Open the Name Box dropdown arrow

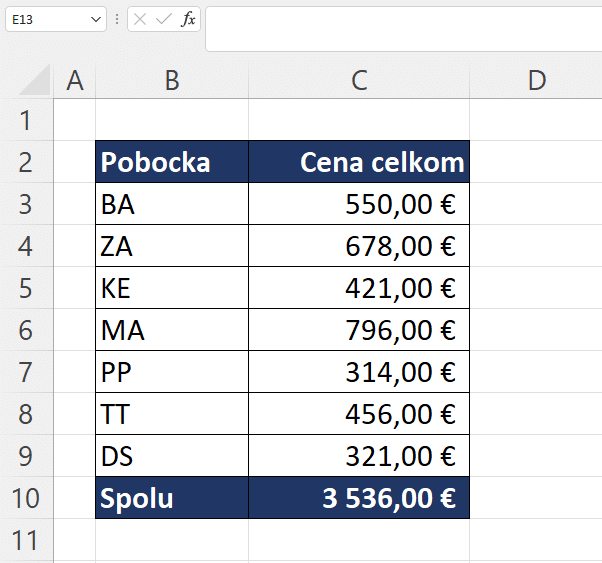(x=96, y=19)
